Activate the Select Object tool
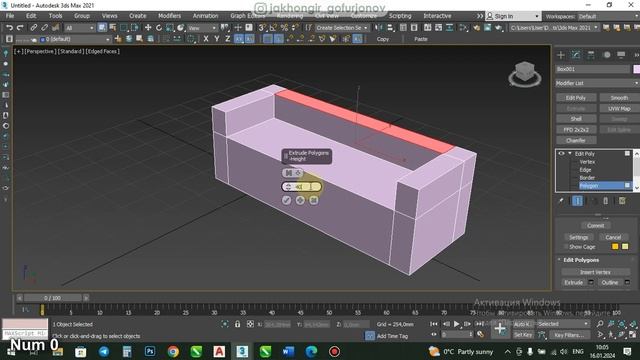The width and height of the screenshot is (640, 360). pos(102,28)
